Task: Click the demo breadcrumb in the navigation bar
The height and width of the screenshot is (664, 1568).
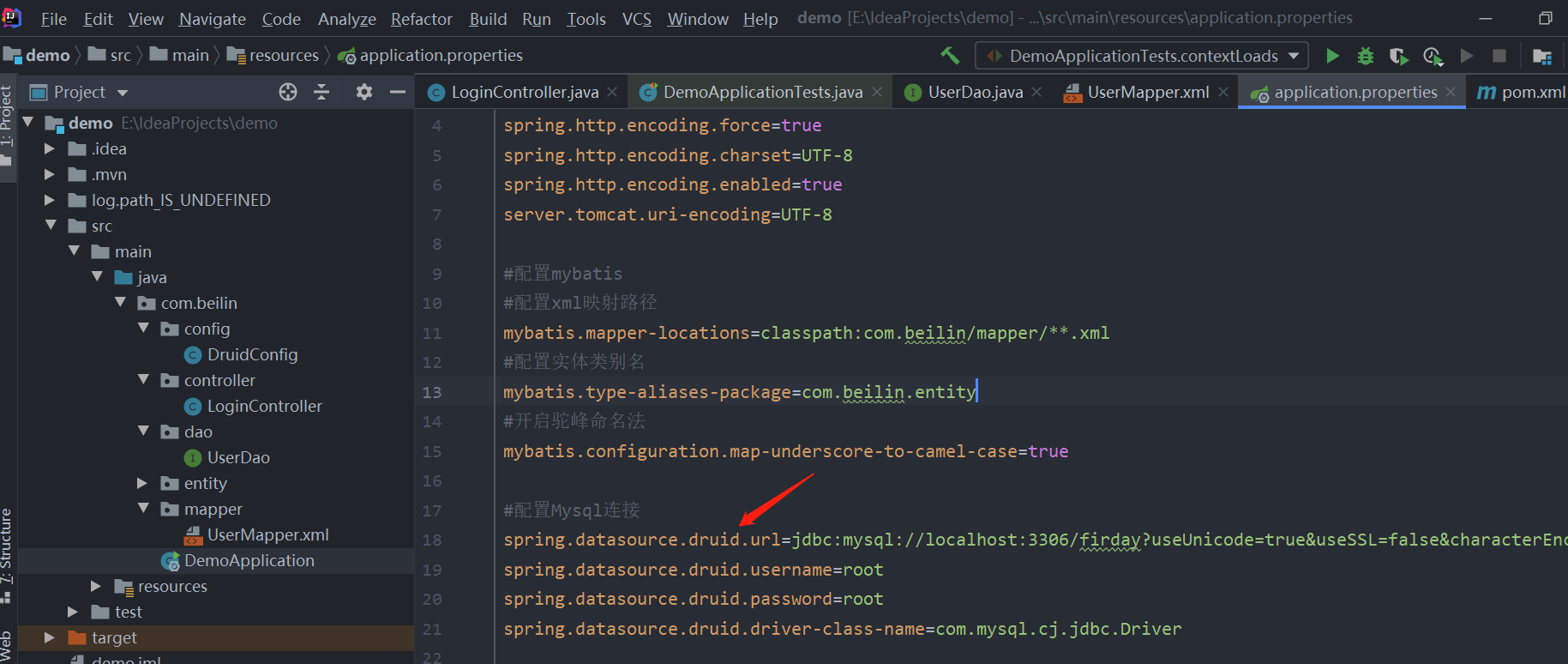Action: pos(37,56)
